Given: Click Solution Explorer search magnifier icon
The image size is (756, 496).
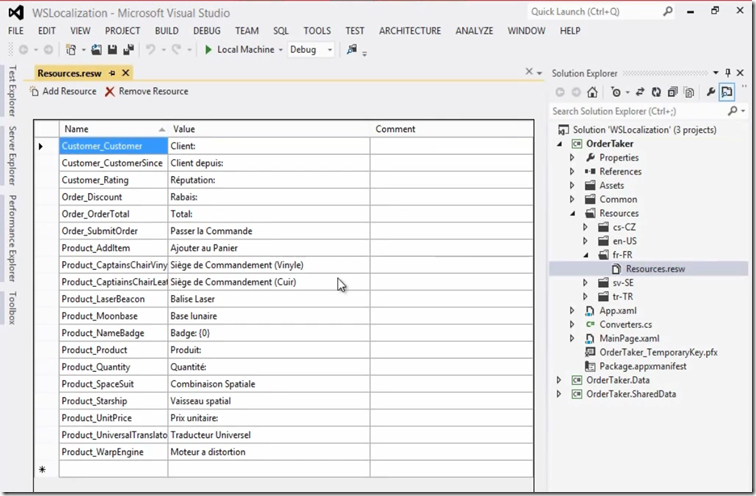Looking at the screenshot, I should tap(732, 111).
